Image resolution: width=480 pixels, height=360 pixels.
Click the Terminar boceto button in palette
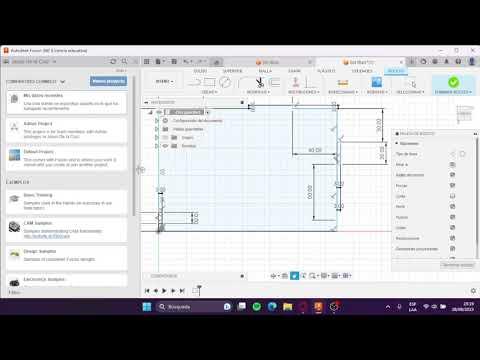[x=458, y=265]
